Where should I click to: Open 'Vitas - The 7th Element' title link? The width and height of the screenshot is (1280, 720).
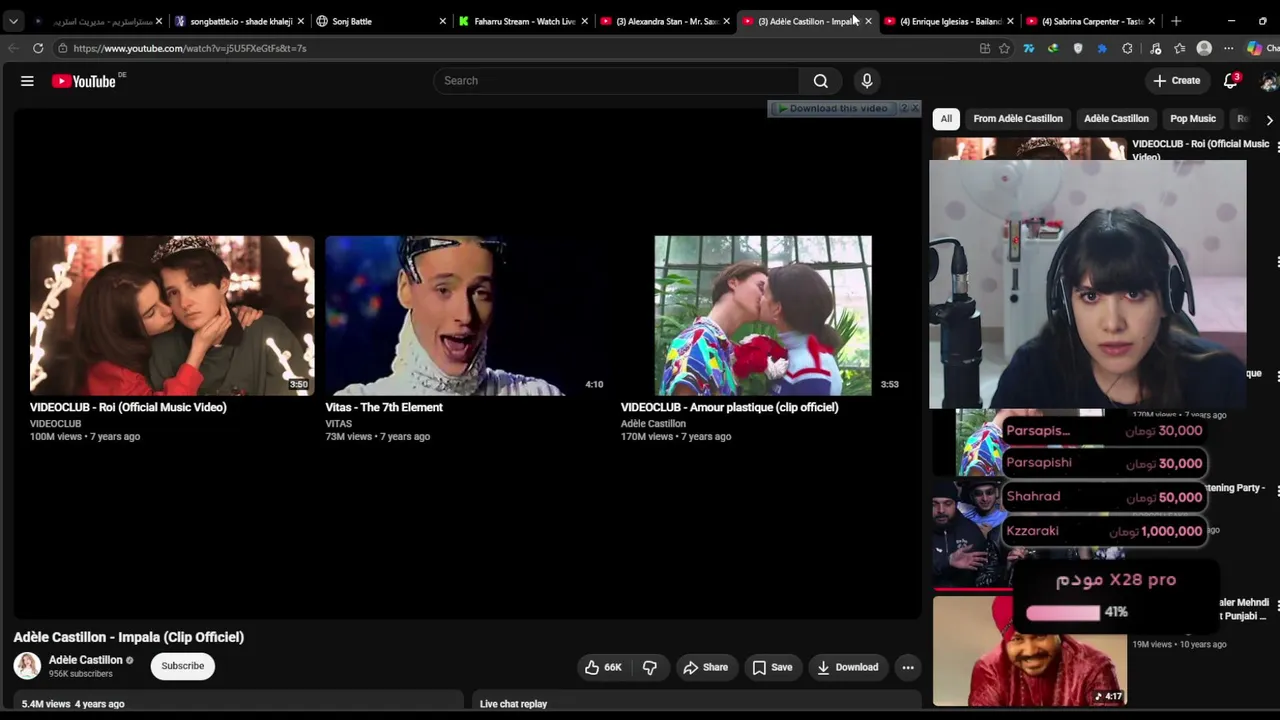click(384, 407)
